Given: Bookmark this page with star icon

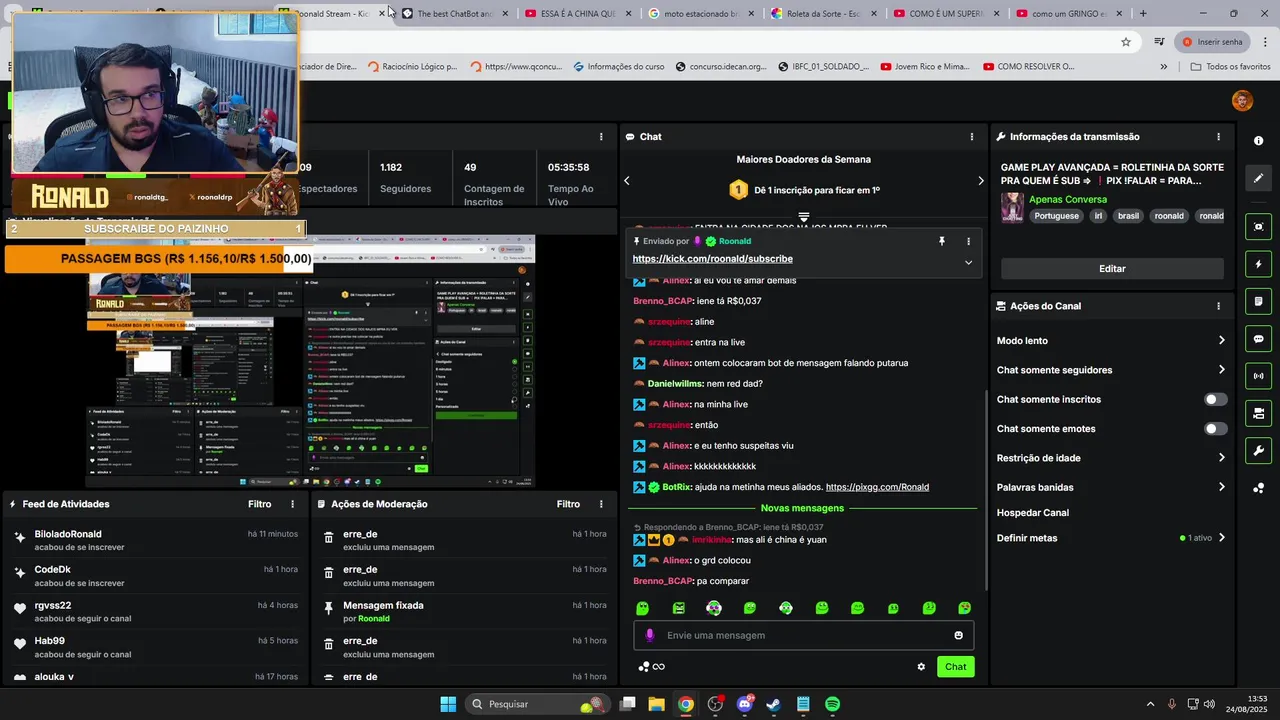Looking at the screenshot, I should click(x=1126, y=42).
